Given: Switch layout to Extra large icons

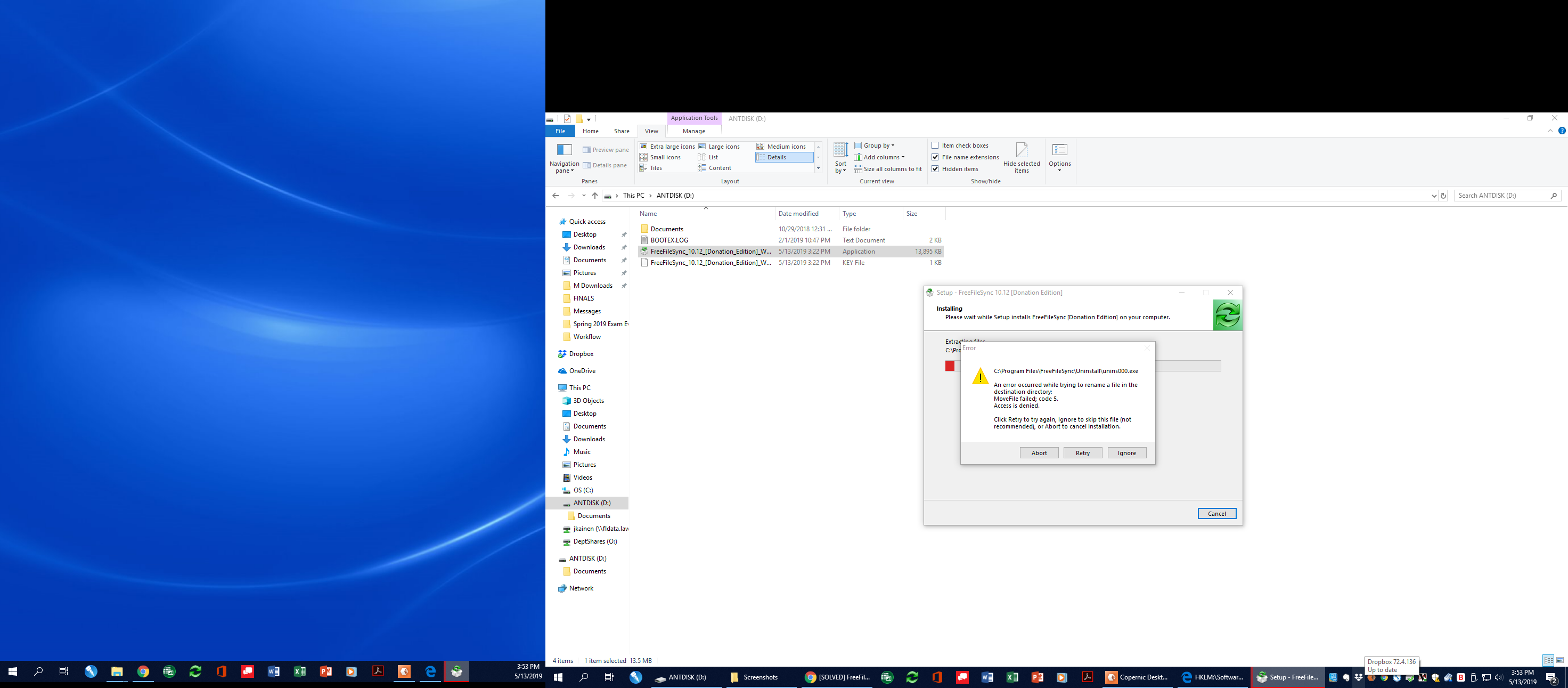Looking at the screenshot, I should click(x=666, y=147).
